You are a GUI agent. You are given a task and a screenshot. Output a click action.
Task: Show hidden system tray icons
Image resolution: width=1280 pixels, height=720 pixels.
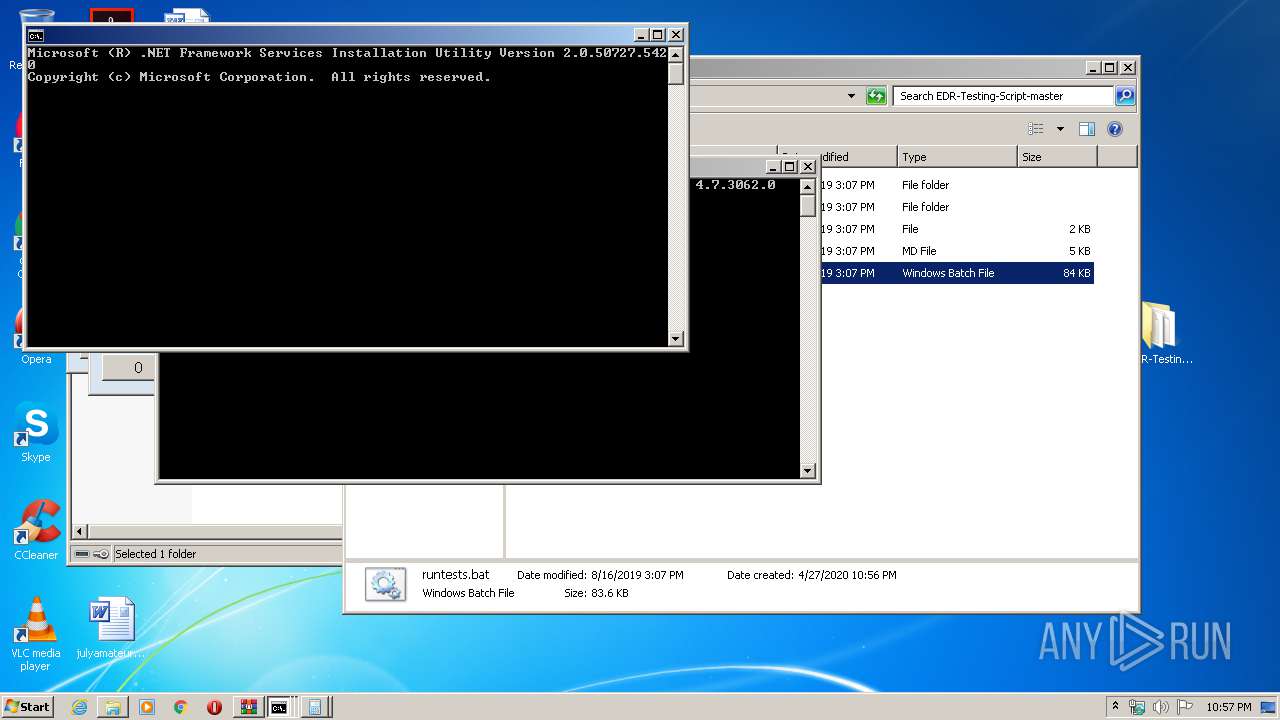coord(1115,707)
